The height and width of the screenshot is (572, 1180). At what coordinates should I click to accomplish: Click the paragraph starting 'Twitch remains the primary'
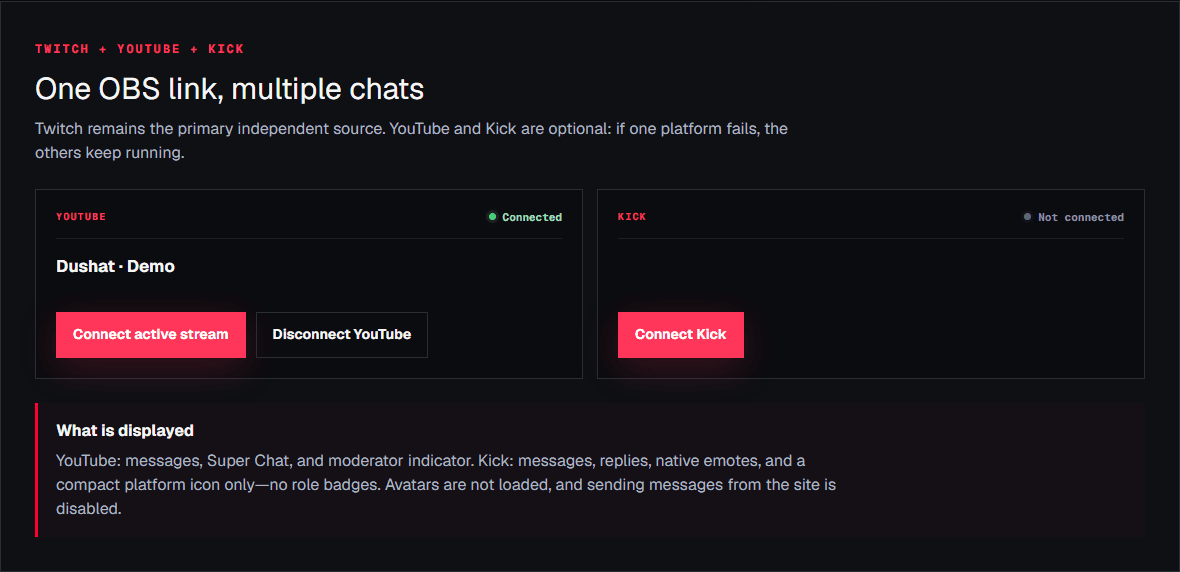pyautogui.click(x=412, y=141)
